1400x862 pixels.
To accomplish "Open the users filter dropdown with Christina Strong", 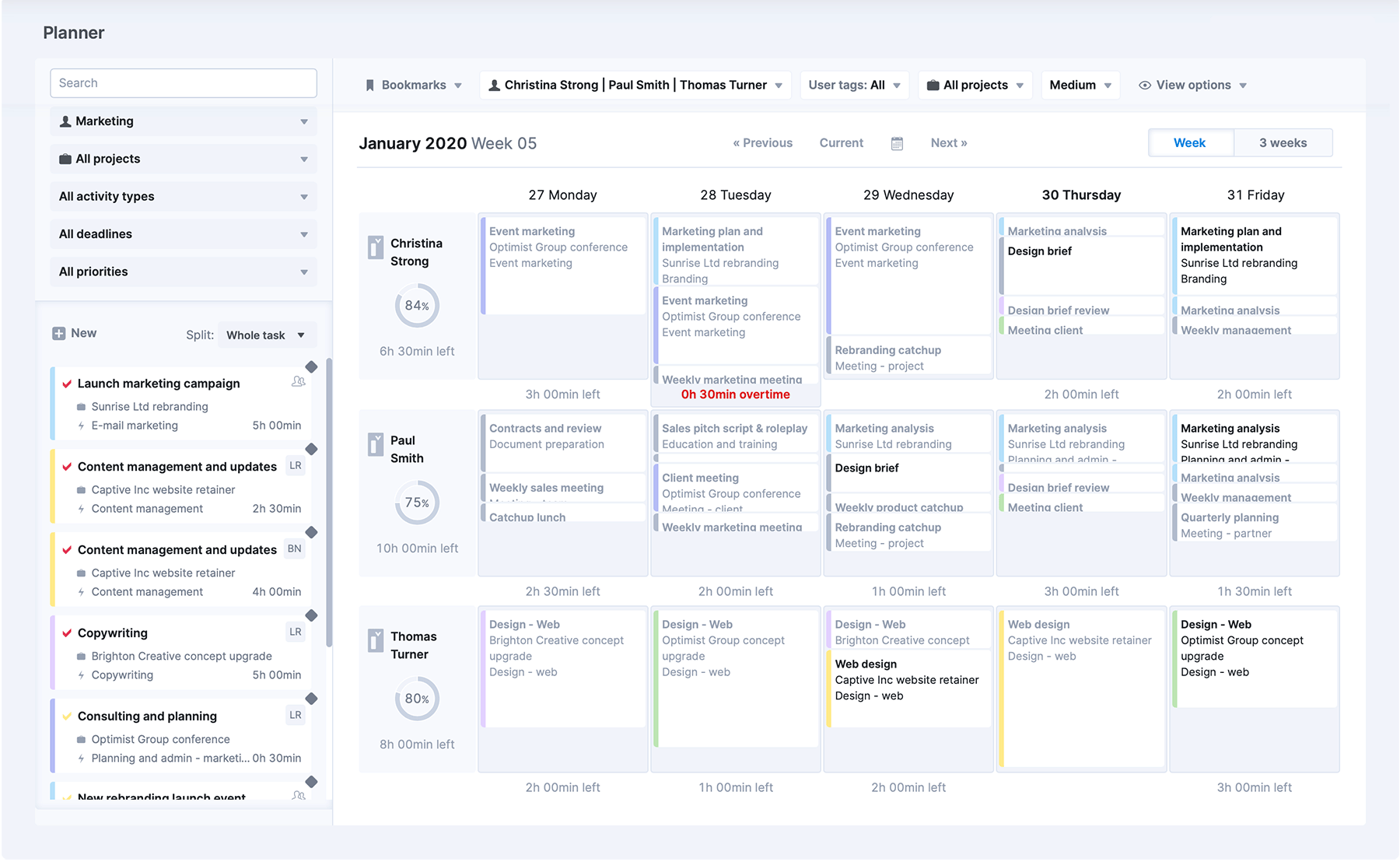I will pyautogui.click(x=635, y=86).
